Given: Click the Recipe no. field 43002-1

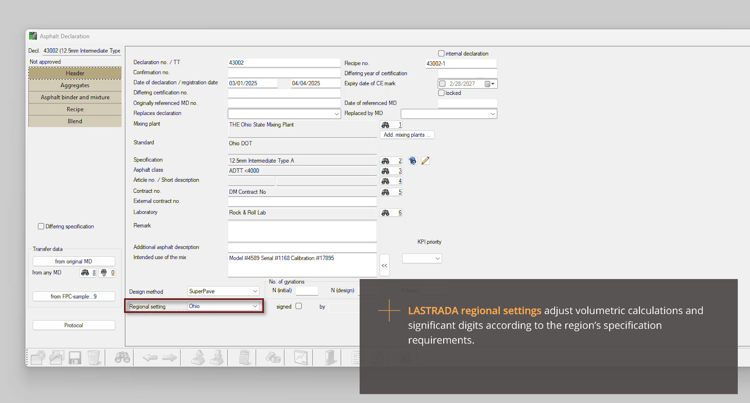Looking at the screenshot, I should coord(461,63).
